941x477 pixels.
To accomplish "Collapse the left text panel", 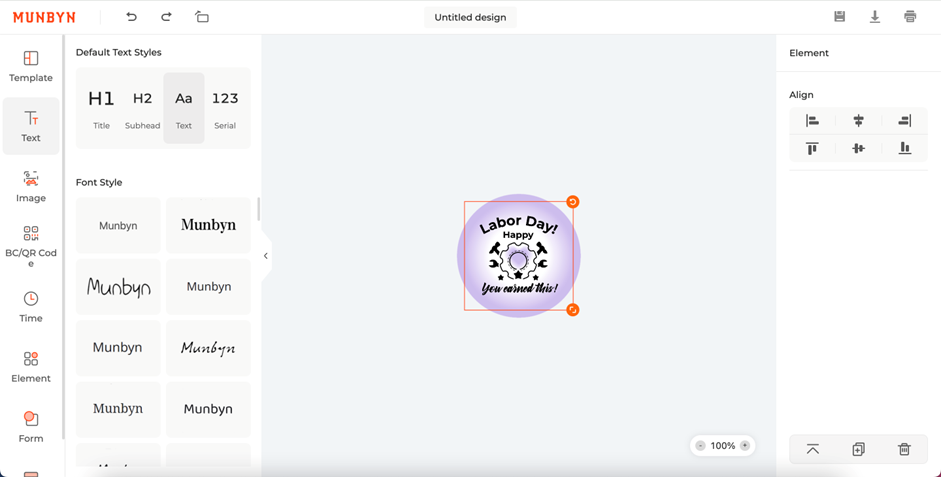I will point(266,256).
